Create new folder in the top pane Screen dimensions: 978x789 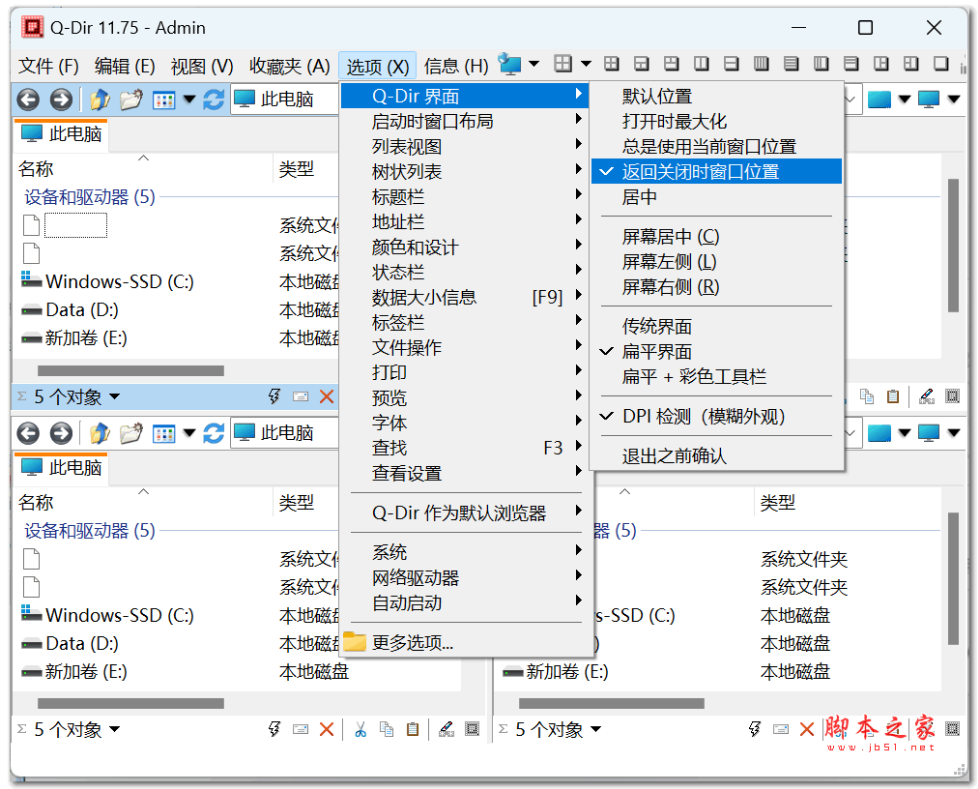coord(131,99)
